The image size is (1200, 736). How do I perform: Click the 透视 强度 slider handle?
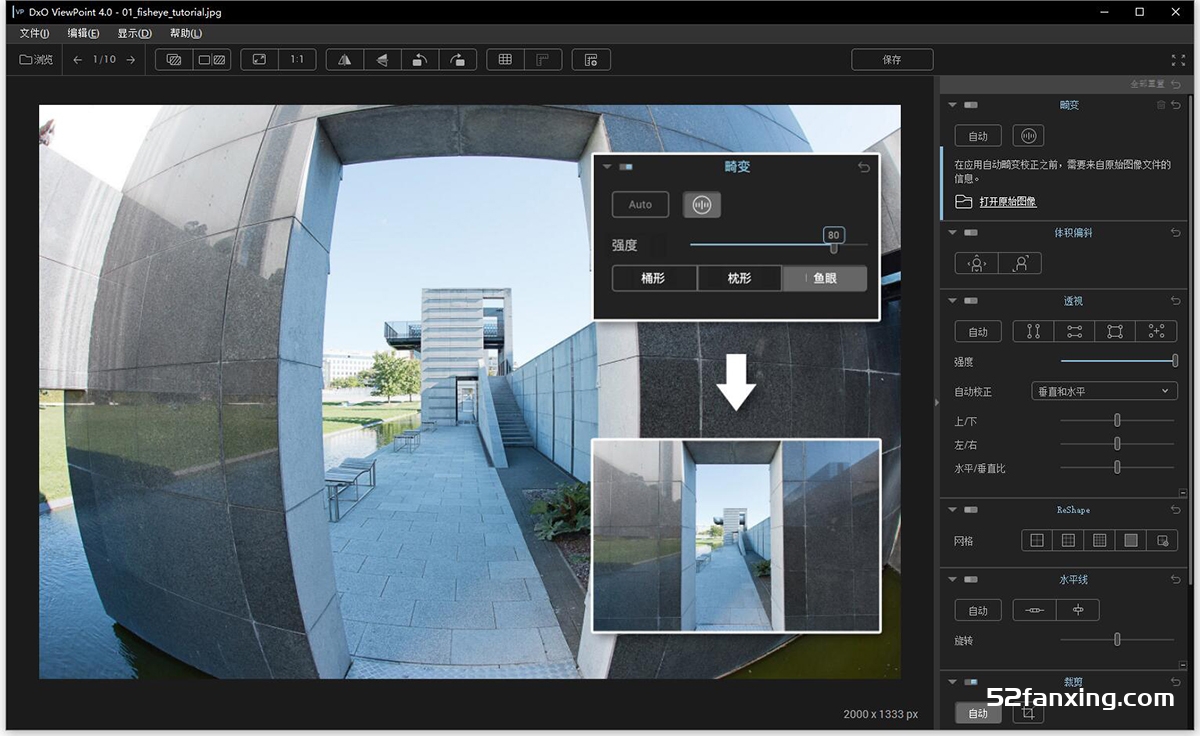[1175, 361]
